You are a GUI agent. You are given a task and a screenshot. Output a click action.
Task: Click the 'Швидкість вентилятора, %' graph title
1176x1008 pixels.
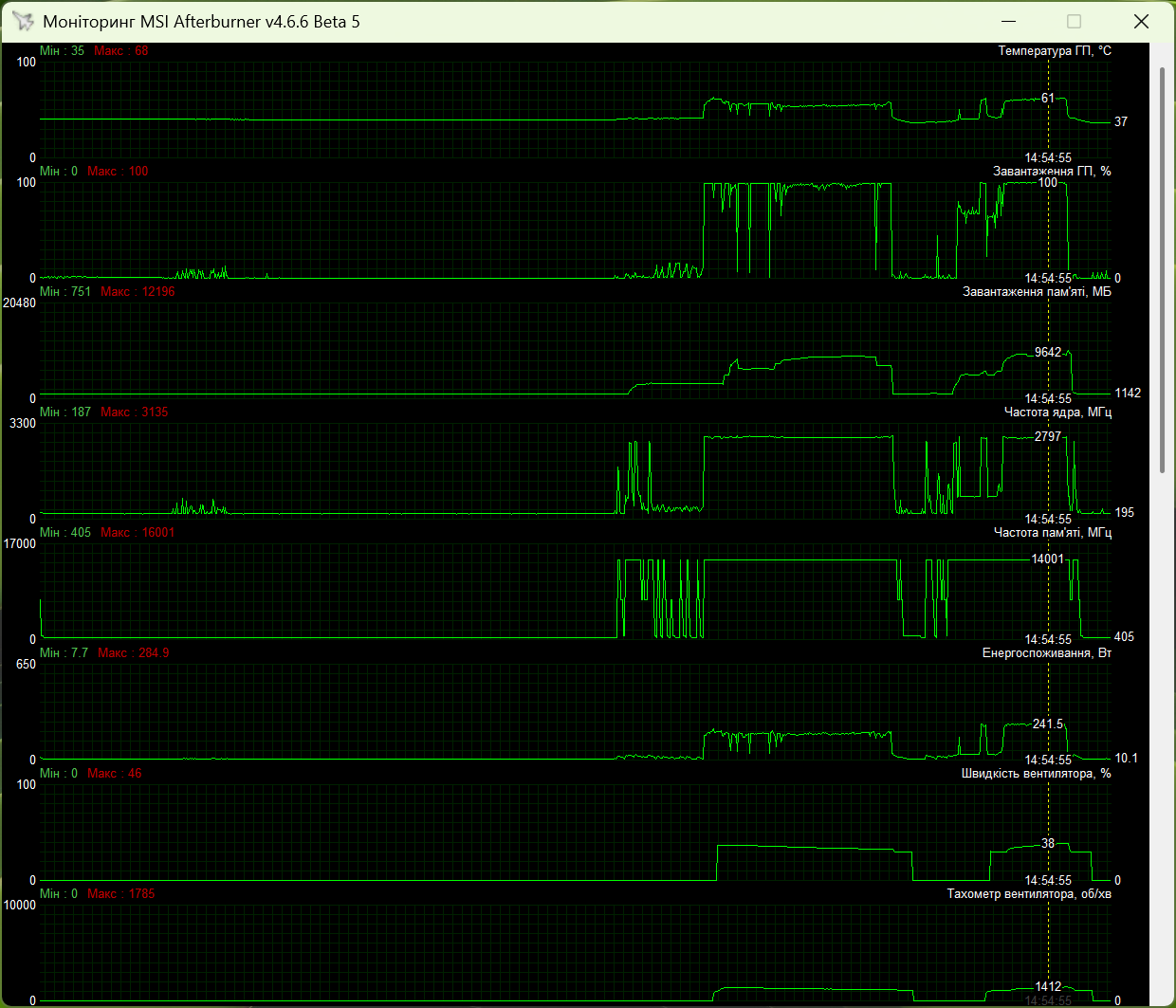tap(1037, 774)
